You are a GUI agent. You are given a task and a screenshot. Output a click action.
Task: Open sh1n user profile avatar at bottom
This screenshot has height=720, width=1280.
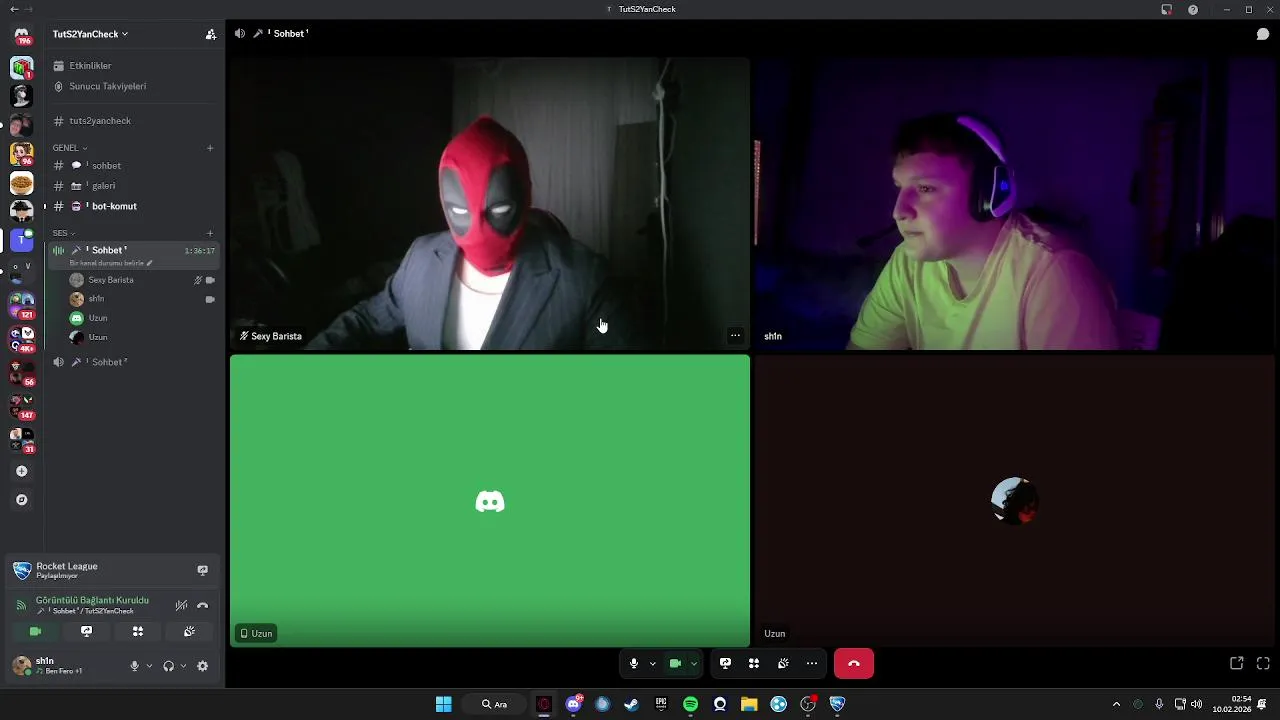pyautogui.click(x=22, y=665)
